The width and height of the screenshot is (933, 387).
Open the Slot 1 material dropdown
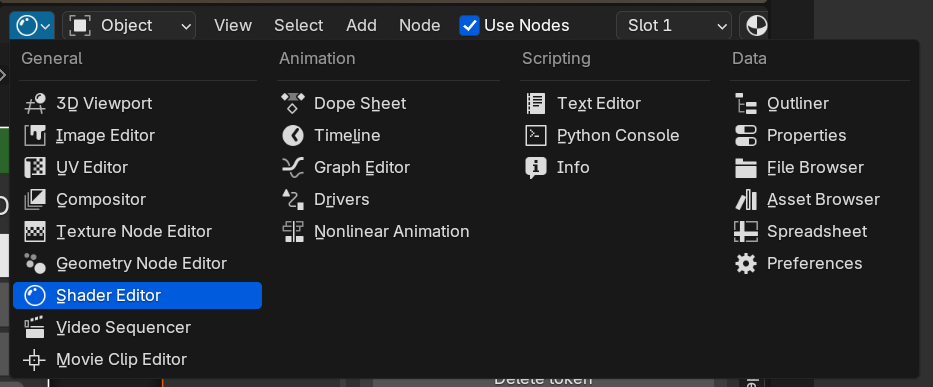(674, 26)
